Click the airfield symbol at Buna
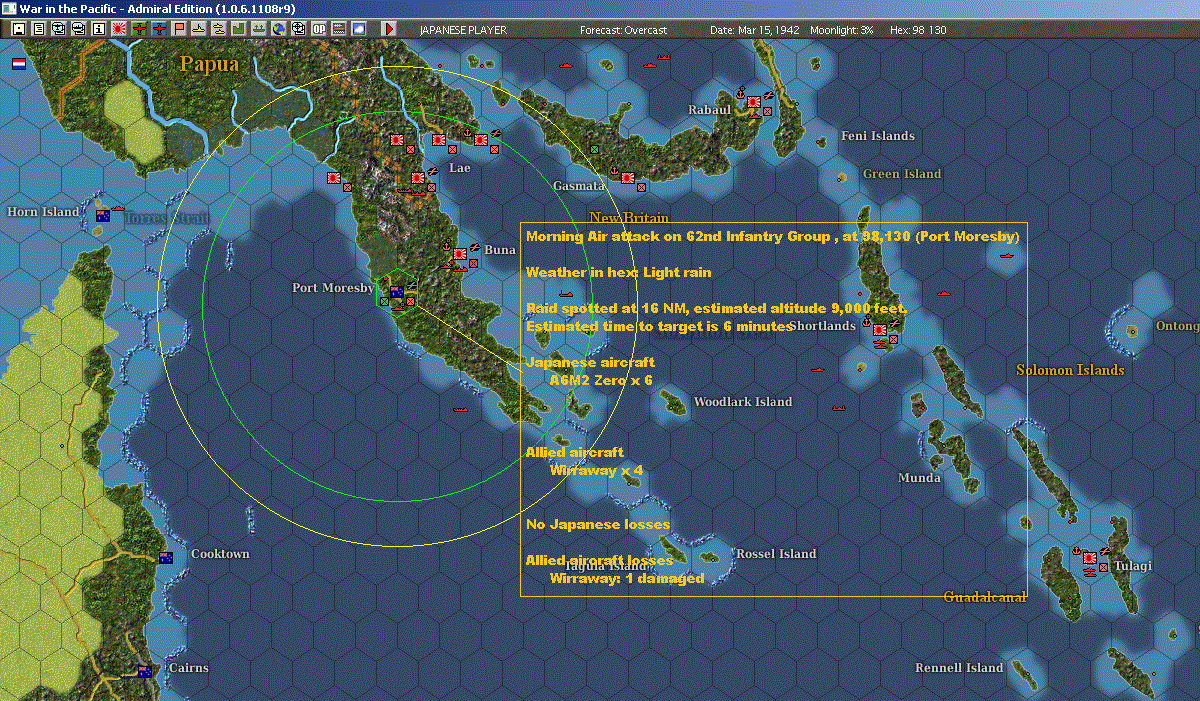The height and width of the screenshot is (701, 1200). (474, 247)
